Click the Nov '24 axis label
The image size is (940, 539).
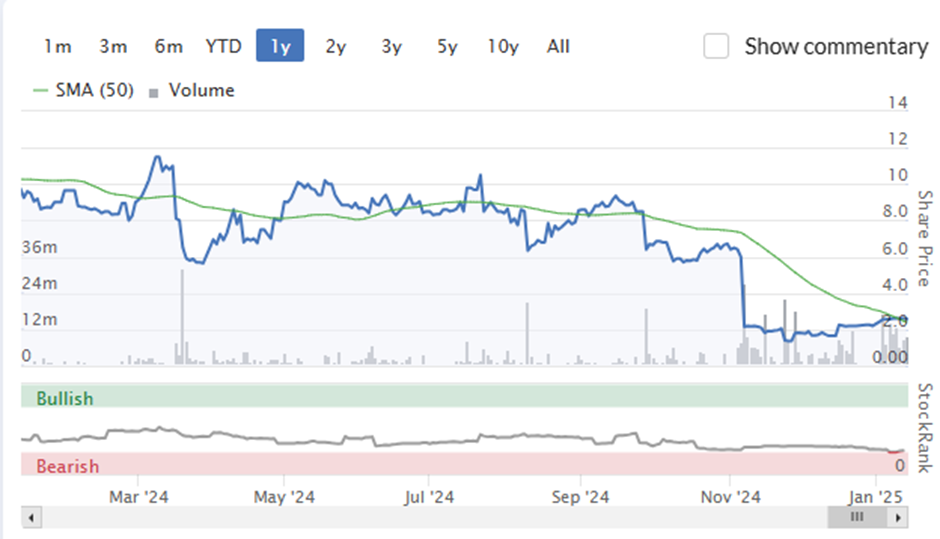(x=730, y=497)
